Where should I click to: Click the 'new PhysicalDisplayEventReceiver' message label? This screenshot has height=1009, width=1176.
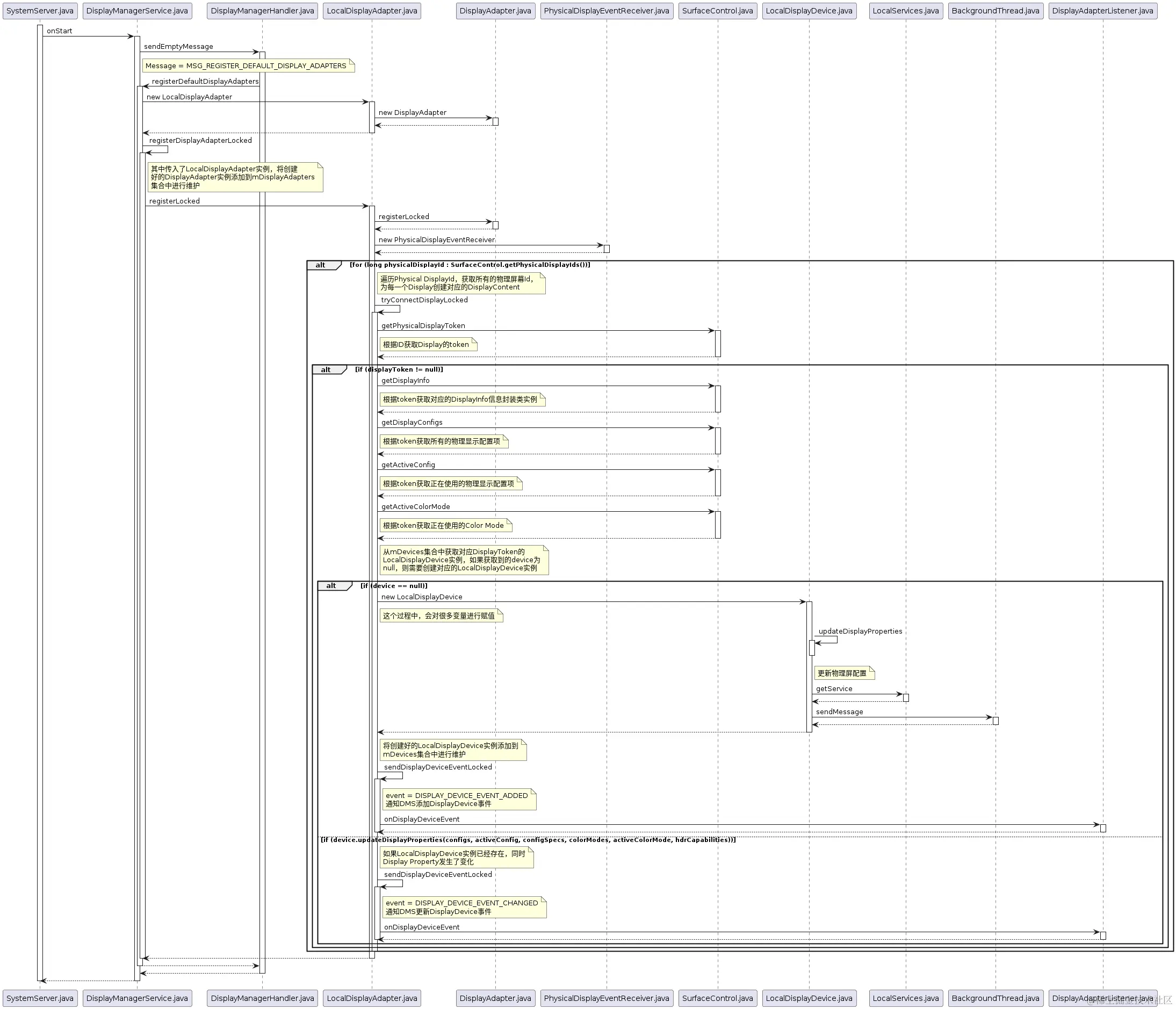click(x=436, y=240)
